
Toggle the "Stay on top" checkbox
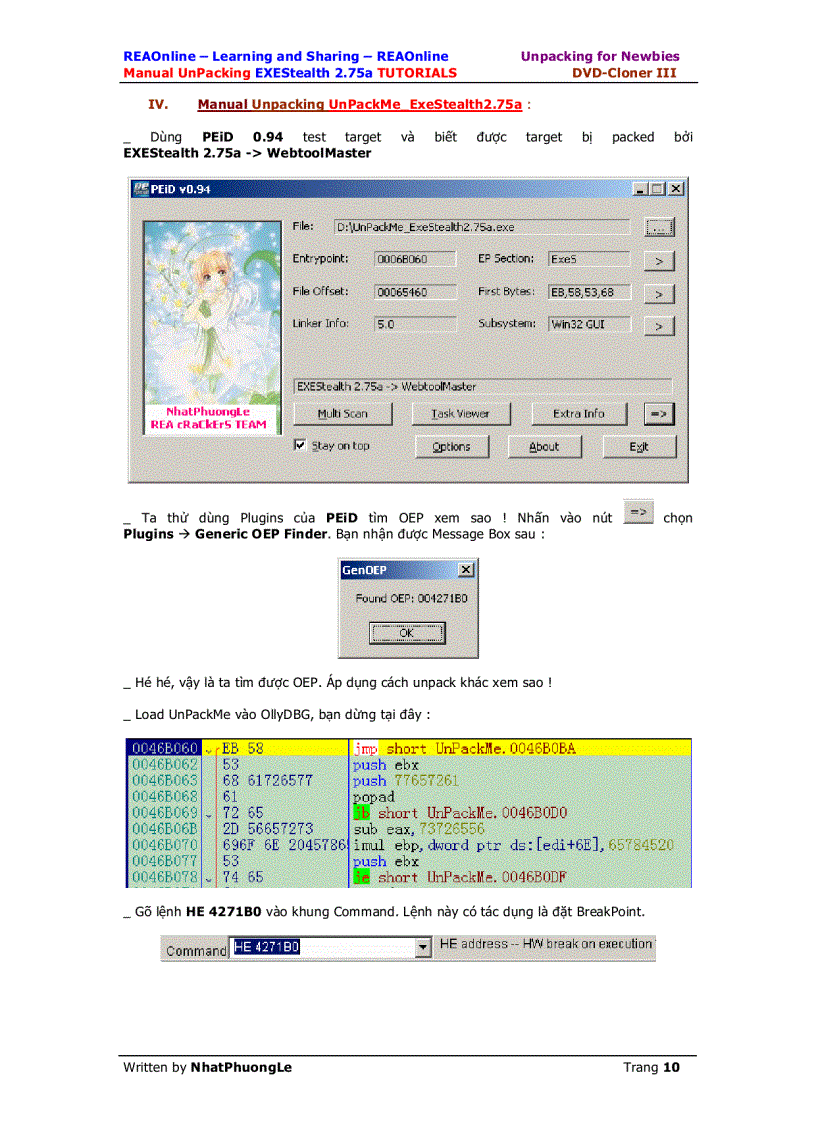(300, 446)
